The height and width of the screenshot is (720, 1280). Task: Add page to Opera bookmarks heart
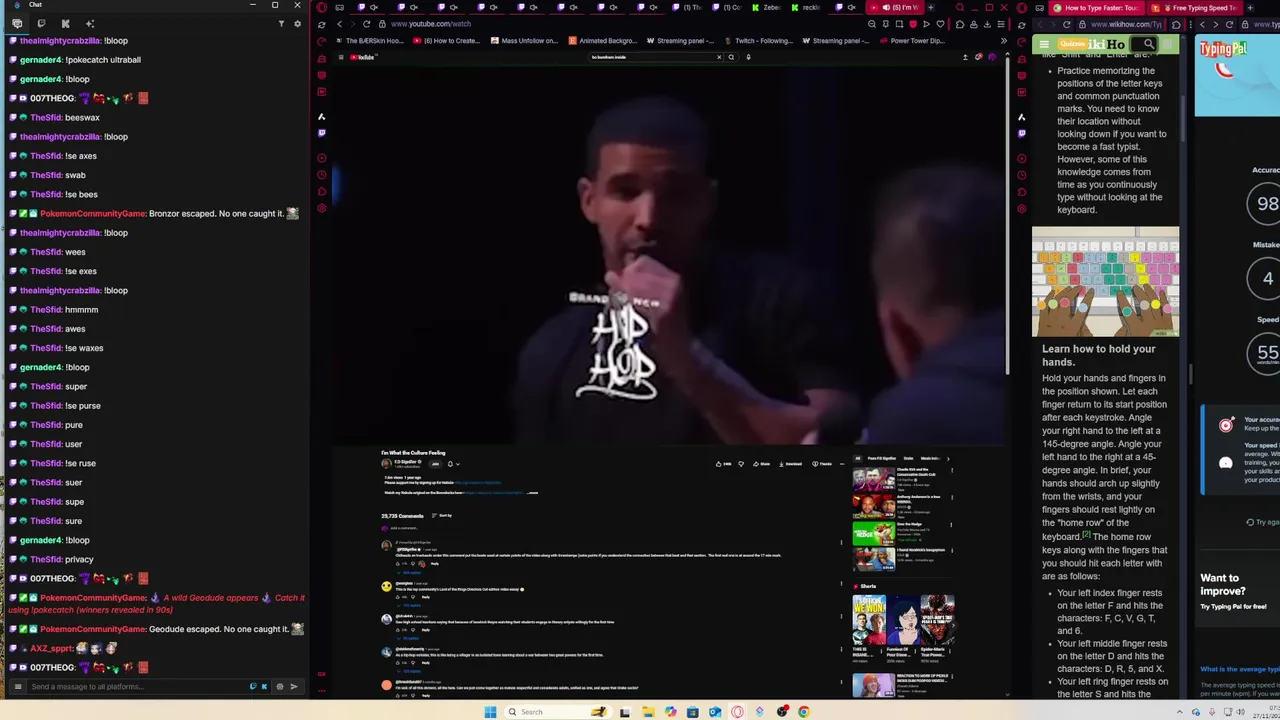click(940, 24)
